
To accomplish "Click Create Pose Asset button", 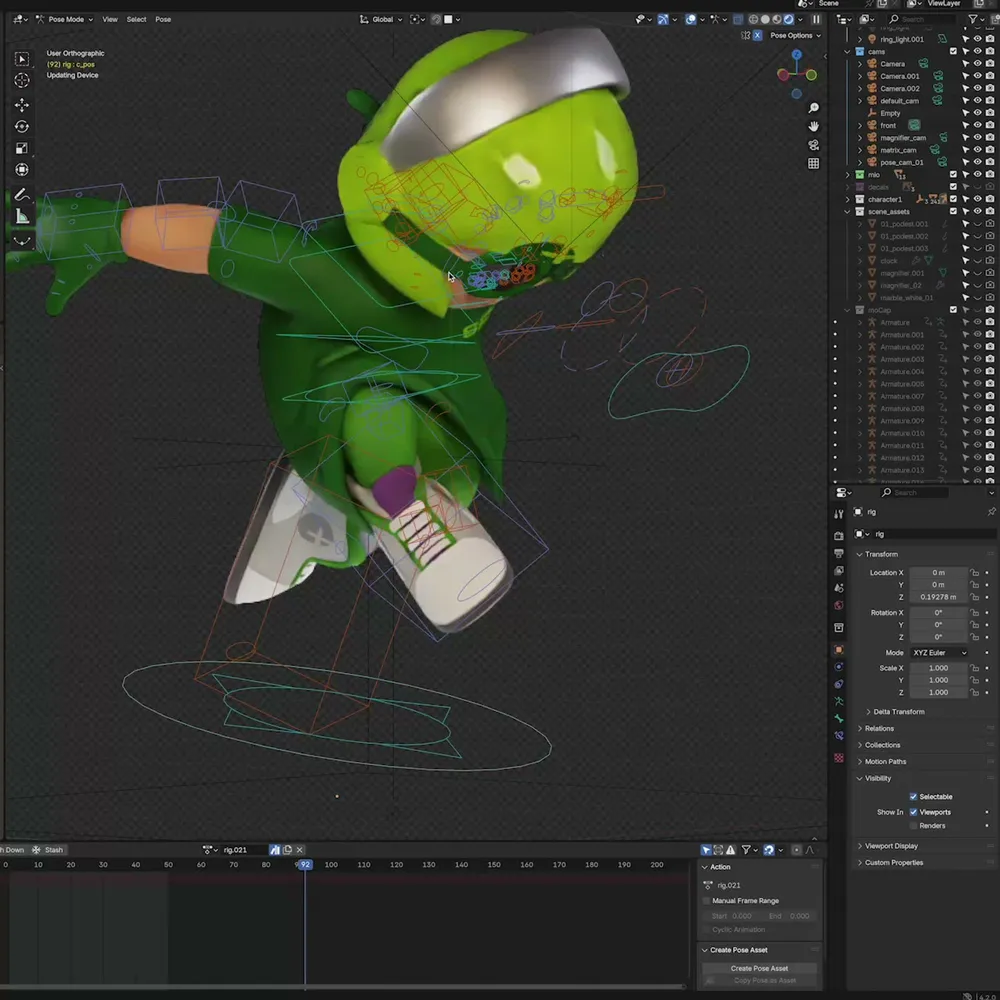I will coord(759,968).
